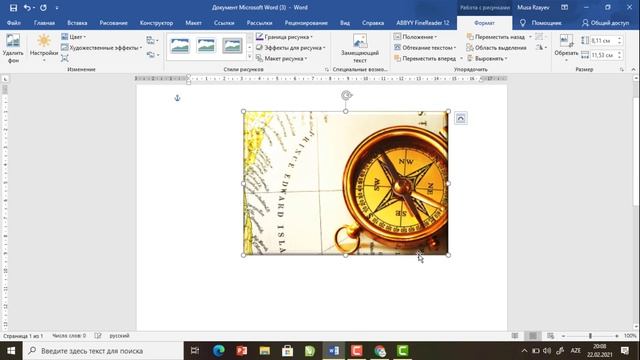Open ribbon display options icon in title bar

564,7
